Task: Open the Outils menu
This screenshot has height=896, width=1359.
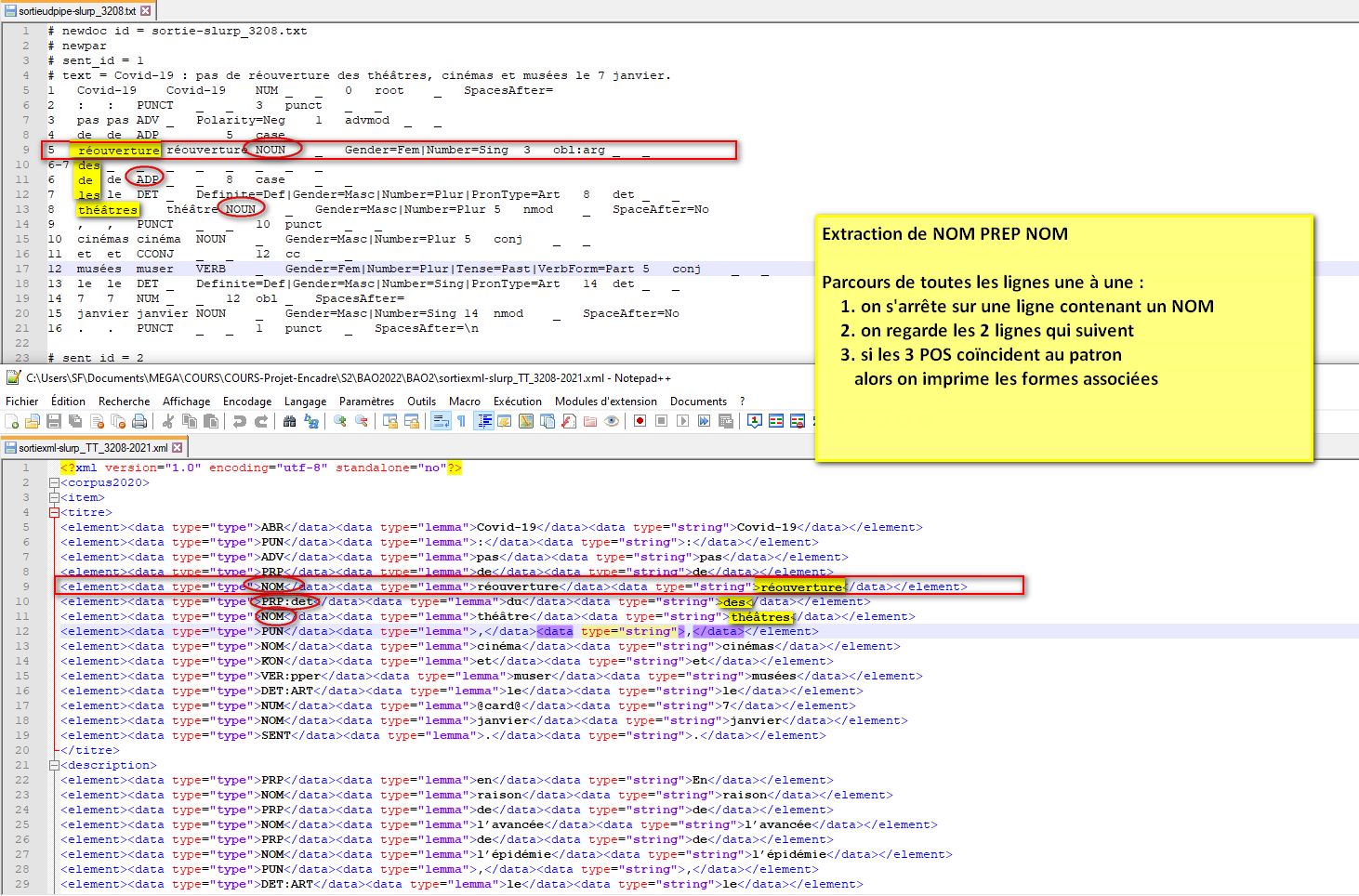Action: (421, 402)
